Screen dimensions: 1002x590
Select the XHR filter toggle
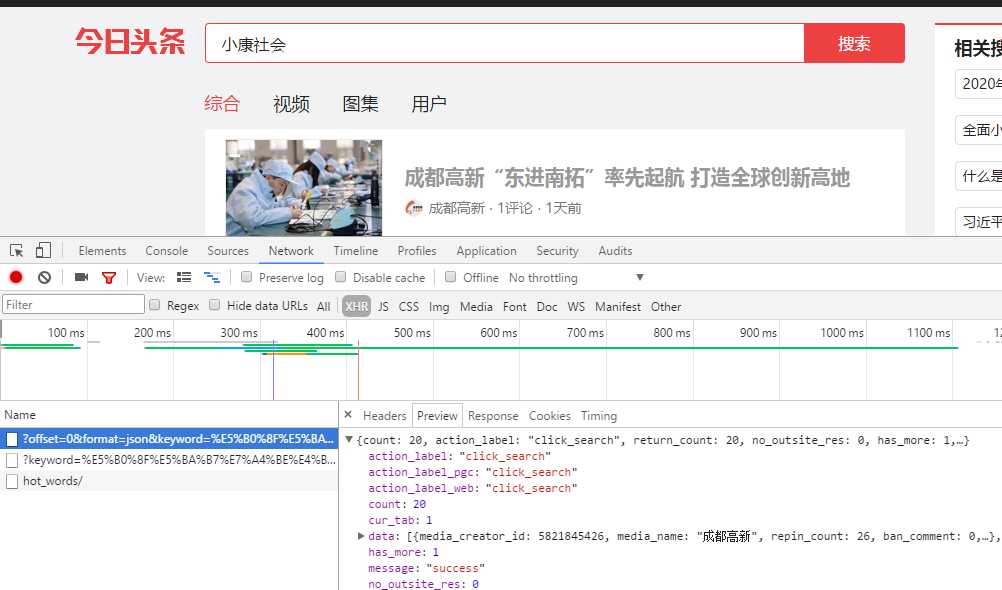click(x=357, y=306)
